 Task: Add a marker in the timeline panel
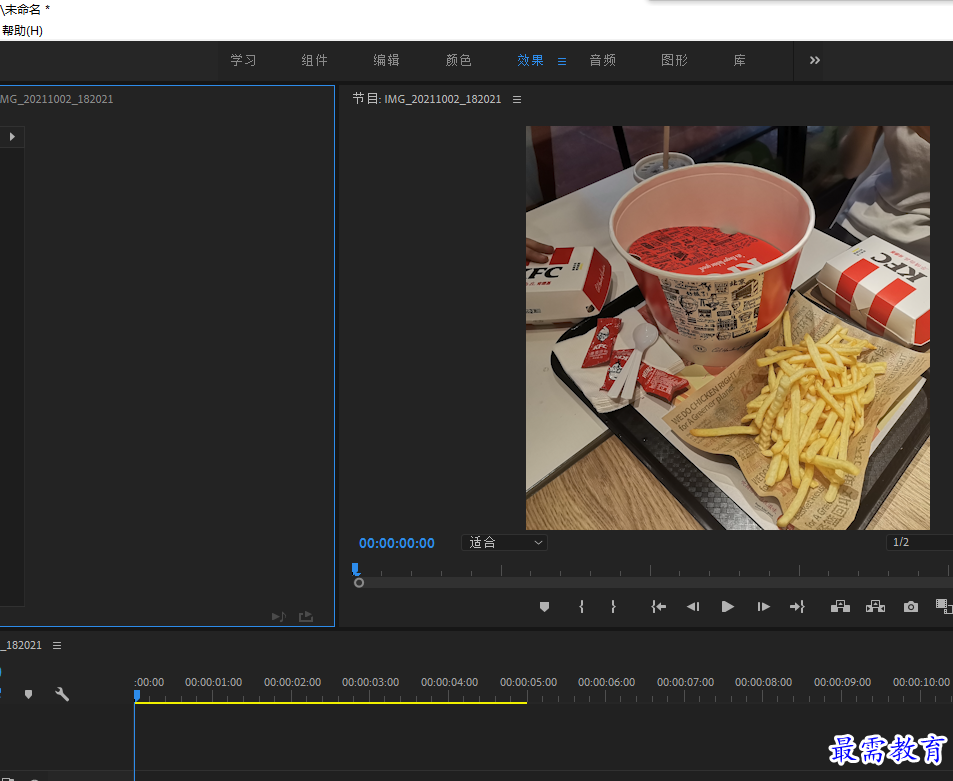29,694
